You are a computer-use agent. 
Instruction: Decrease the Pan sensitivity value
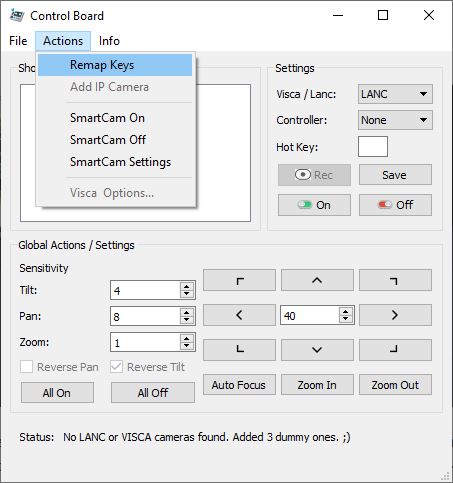click(x=187, y=320)
